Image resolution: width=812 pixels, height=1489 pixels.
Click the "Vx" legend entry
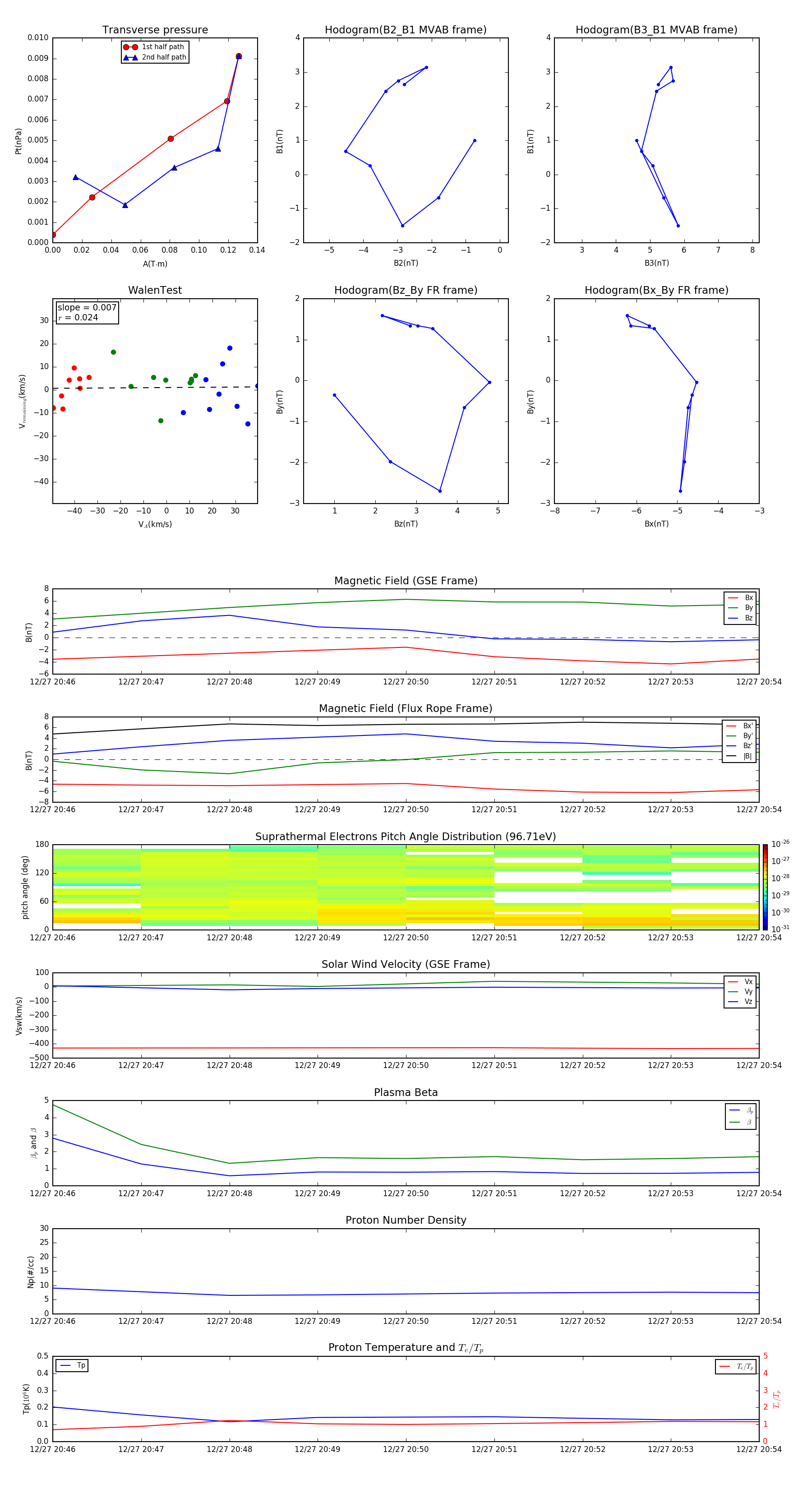click(x=740, y=981)
